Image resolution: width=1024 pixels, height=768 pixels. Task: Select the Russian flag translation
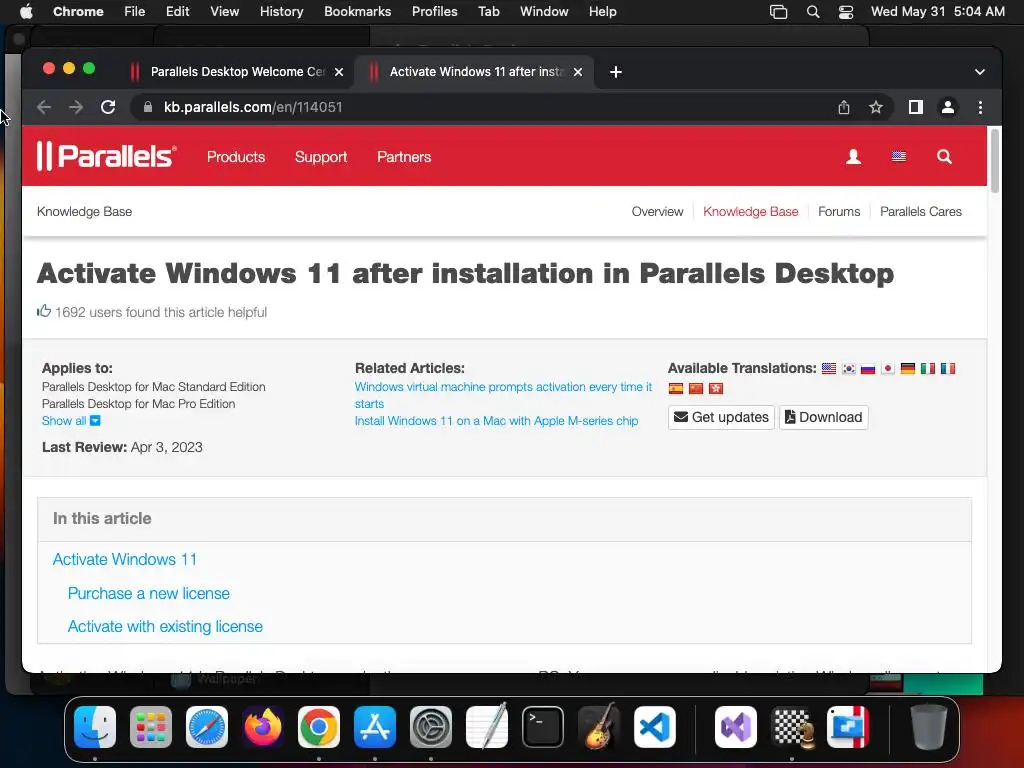(x=868, y=368)
